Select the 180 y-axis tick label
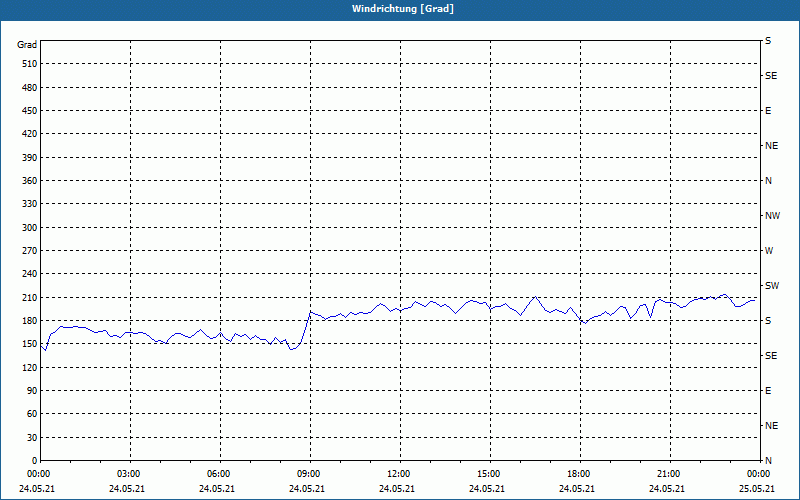The width and height of the screenshot is (800, 500). pyautogui.click(x=30, y=321)
